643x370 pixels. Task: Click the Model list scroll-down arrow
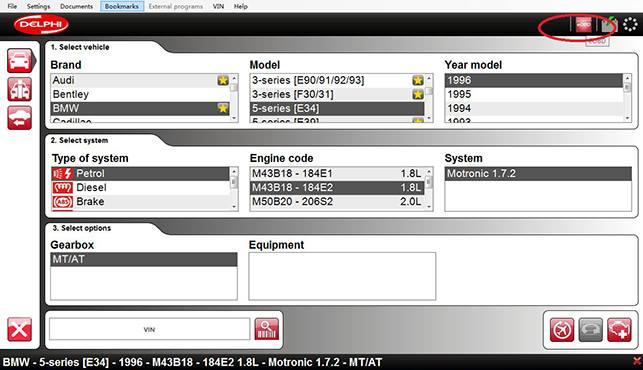coord(429,119)
